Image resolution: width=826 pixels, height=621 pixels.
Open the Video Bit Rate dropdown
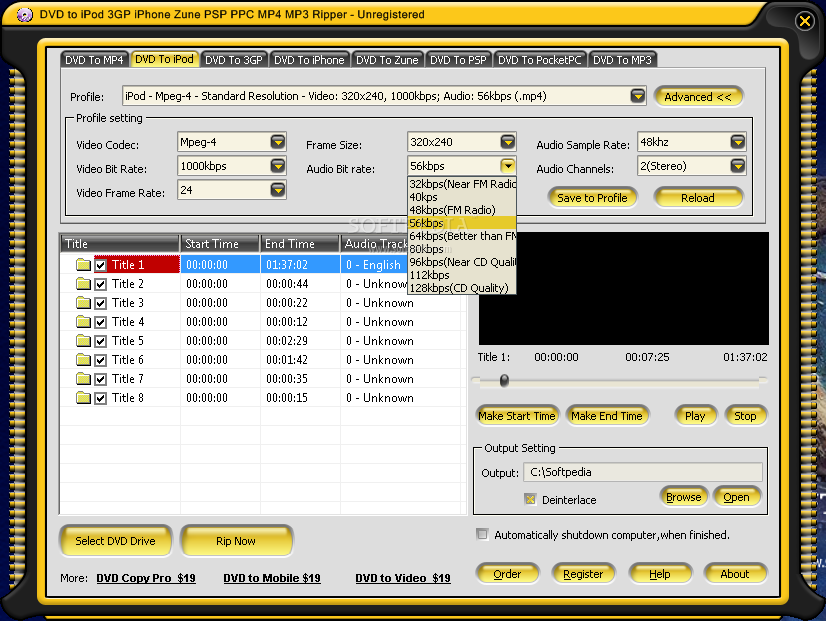click(278, 166)
